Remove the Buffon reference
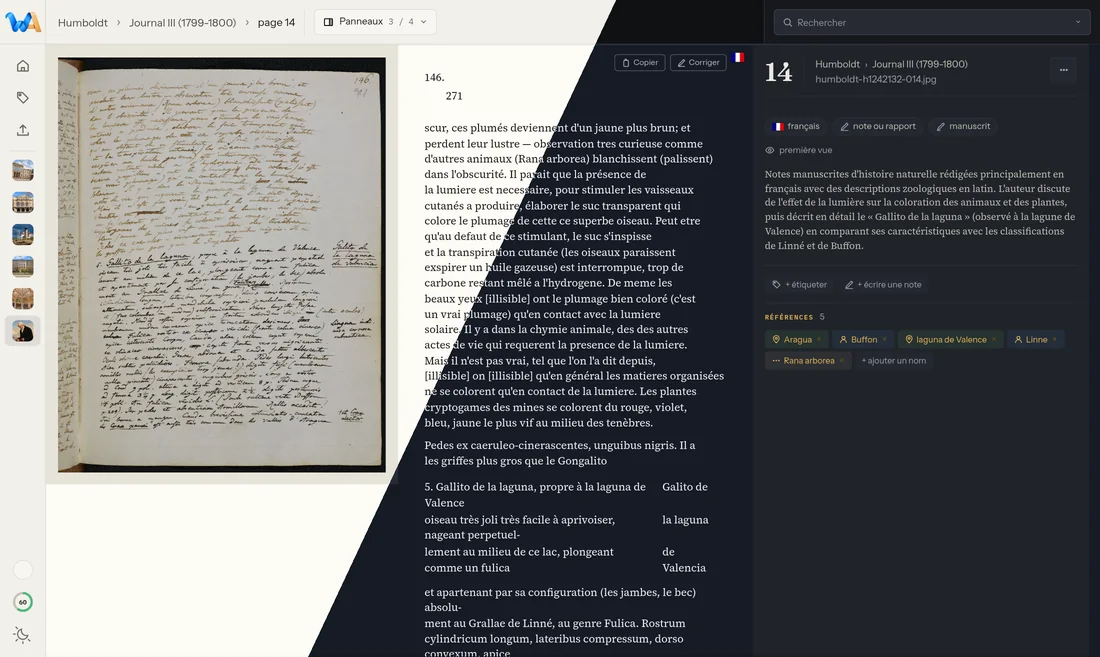1100x657 pixels. pyautogui.click(x=884, y=339)
